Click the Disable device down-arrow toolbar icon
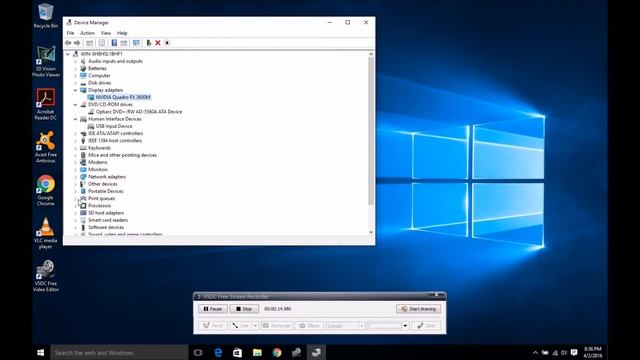The height and width of the screenshot is (360, 640). pos(167,43)
